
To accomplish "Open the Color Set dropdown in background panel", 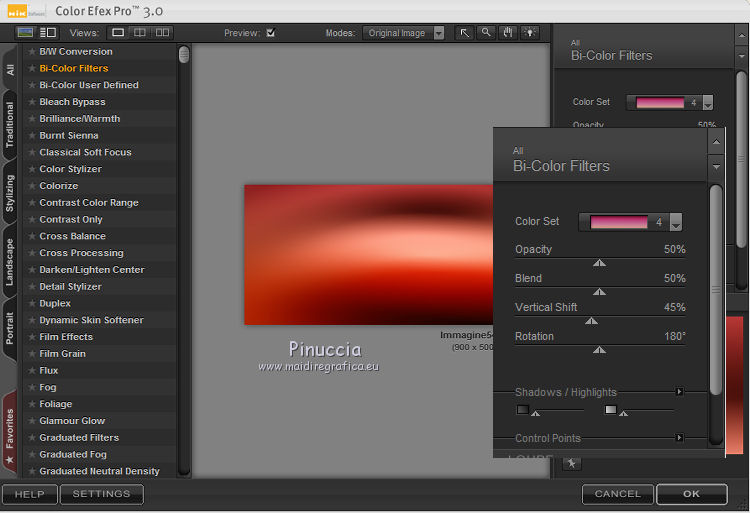I will 707,102.
